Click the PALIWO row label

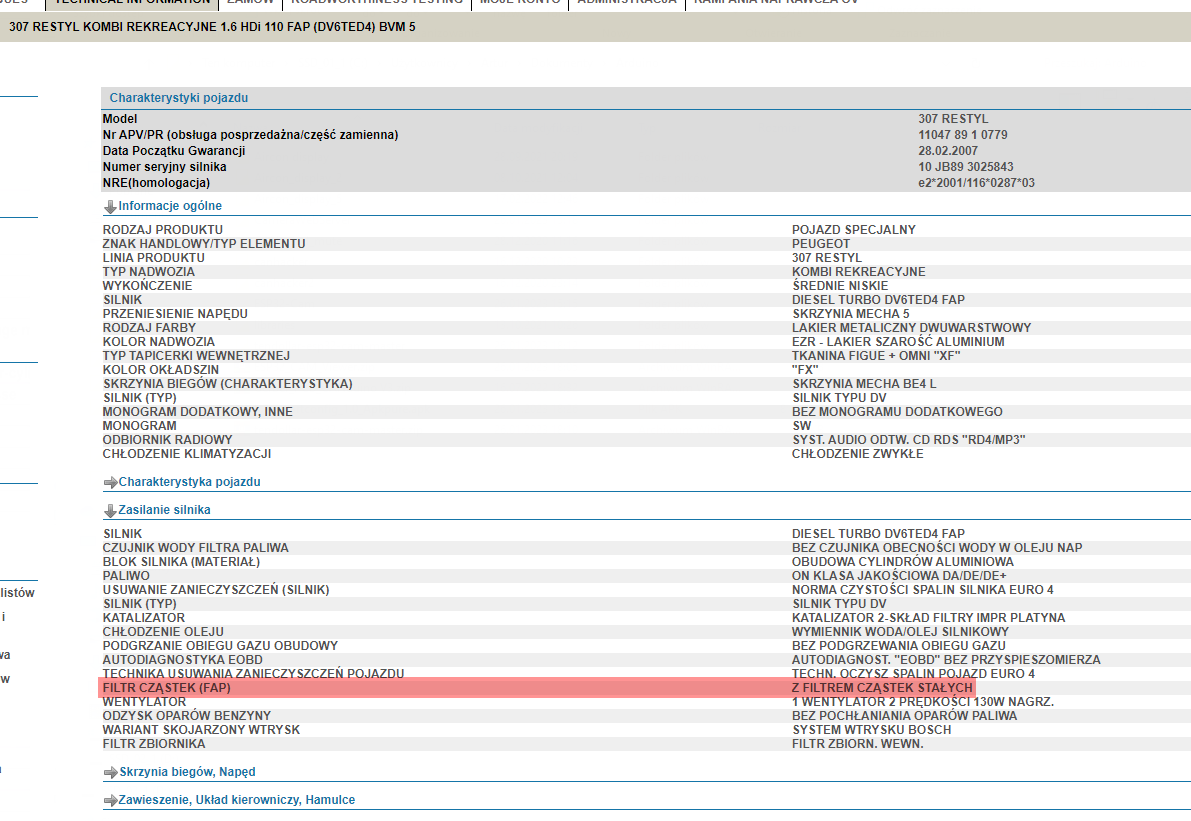pyautogui.click(x=126, y=576)
